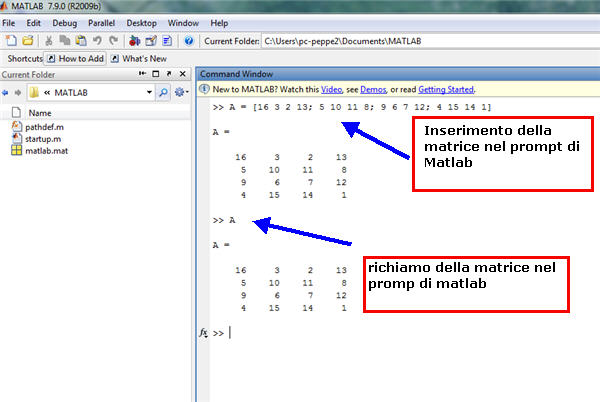
Task: Select startup.m in the file list
Action: pyautogui.click(x=43, y=139)
